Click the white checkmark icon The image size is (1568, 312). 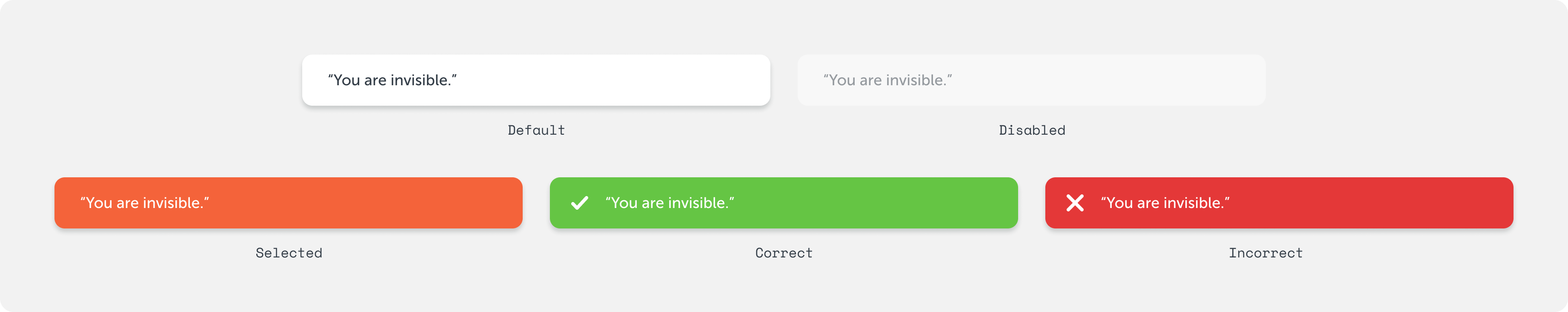pos(579,203)
